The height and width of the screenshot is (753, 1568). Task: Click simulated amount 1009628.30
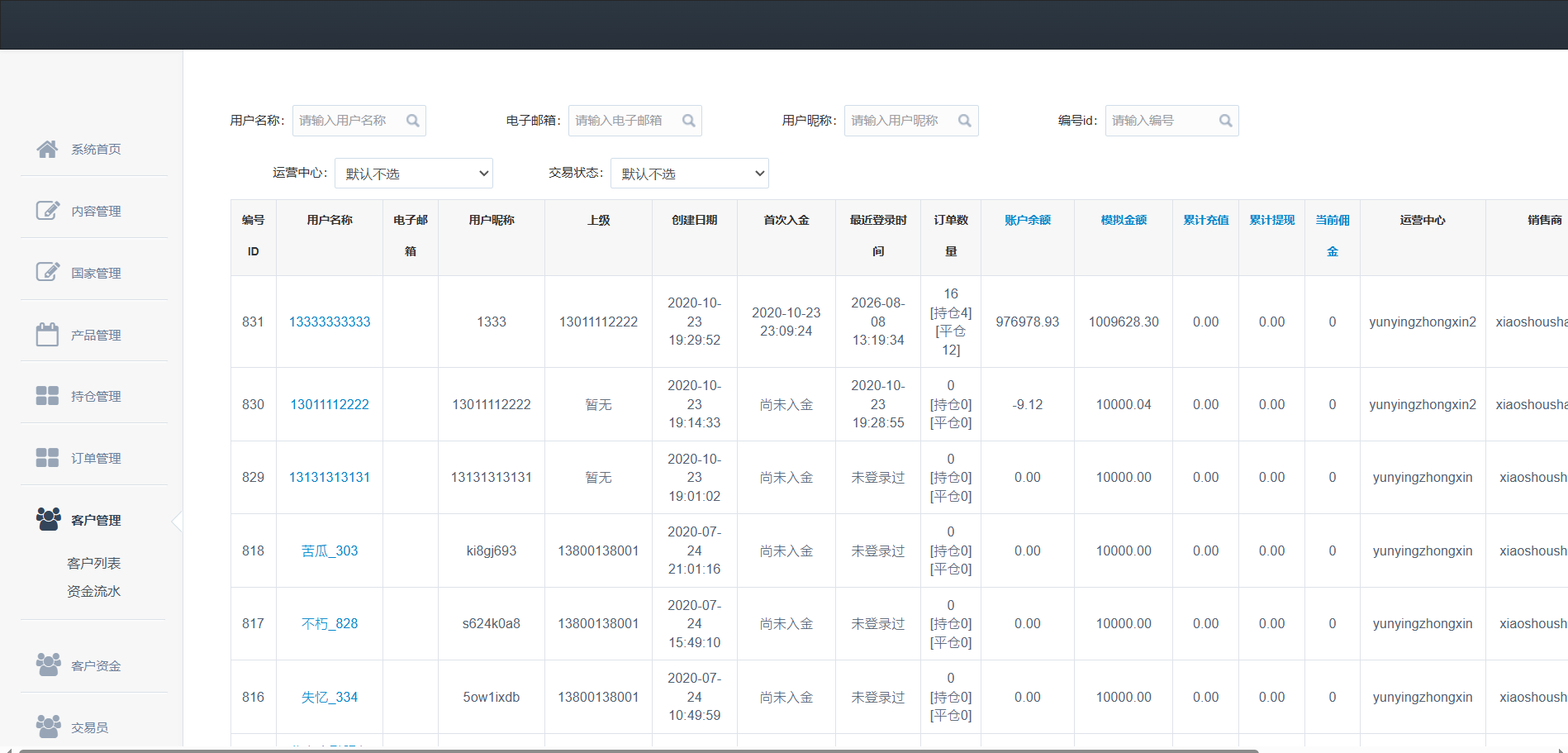coord(1124,322)
